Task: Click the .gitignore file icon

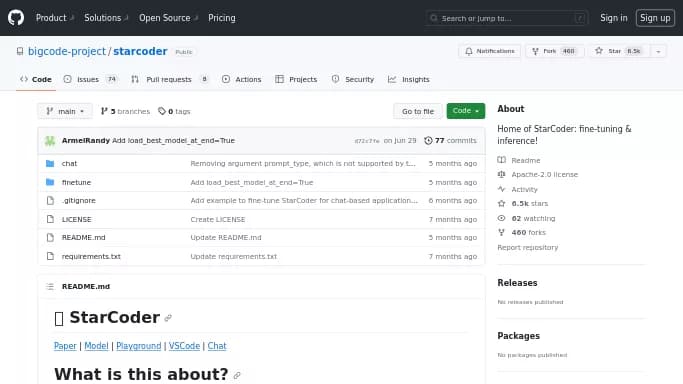Action: click(50, 201)
